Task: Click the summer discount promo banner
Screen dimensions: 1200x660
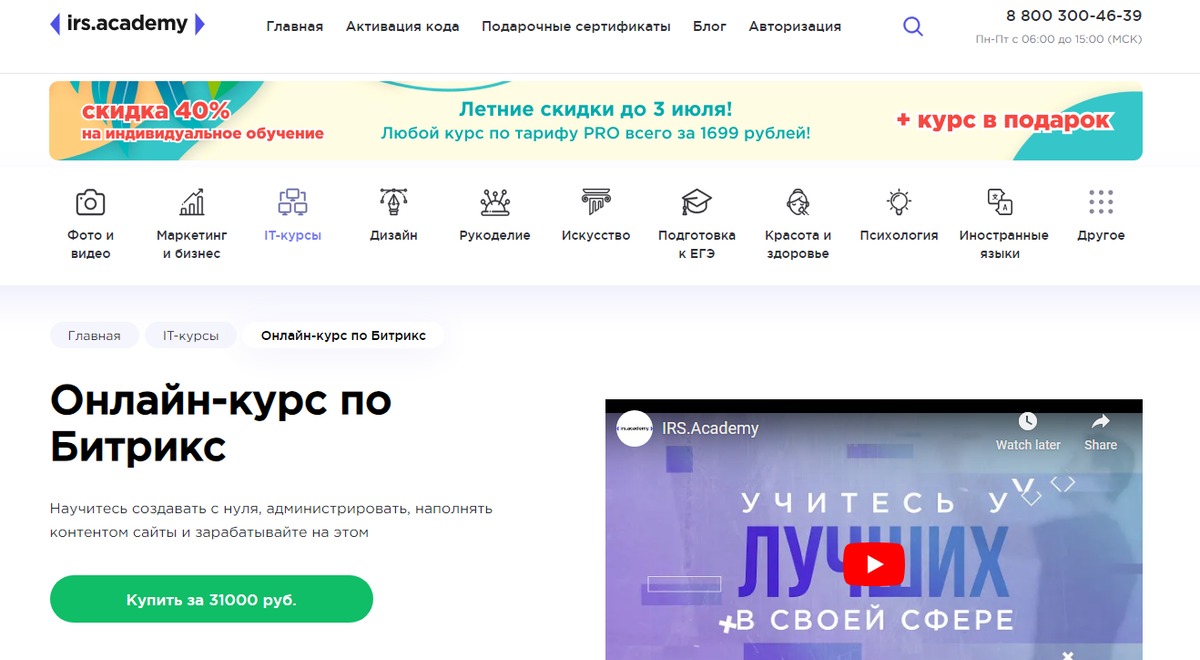Action: [596, 121]
